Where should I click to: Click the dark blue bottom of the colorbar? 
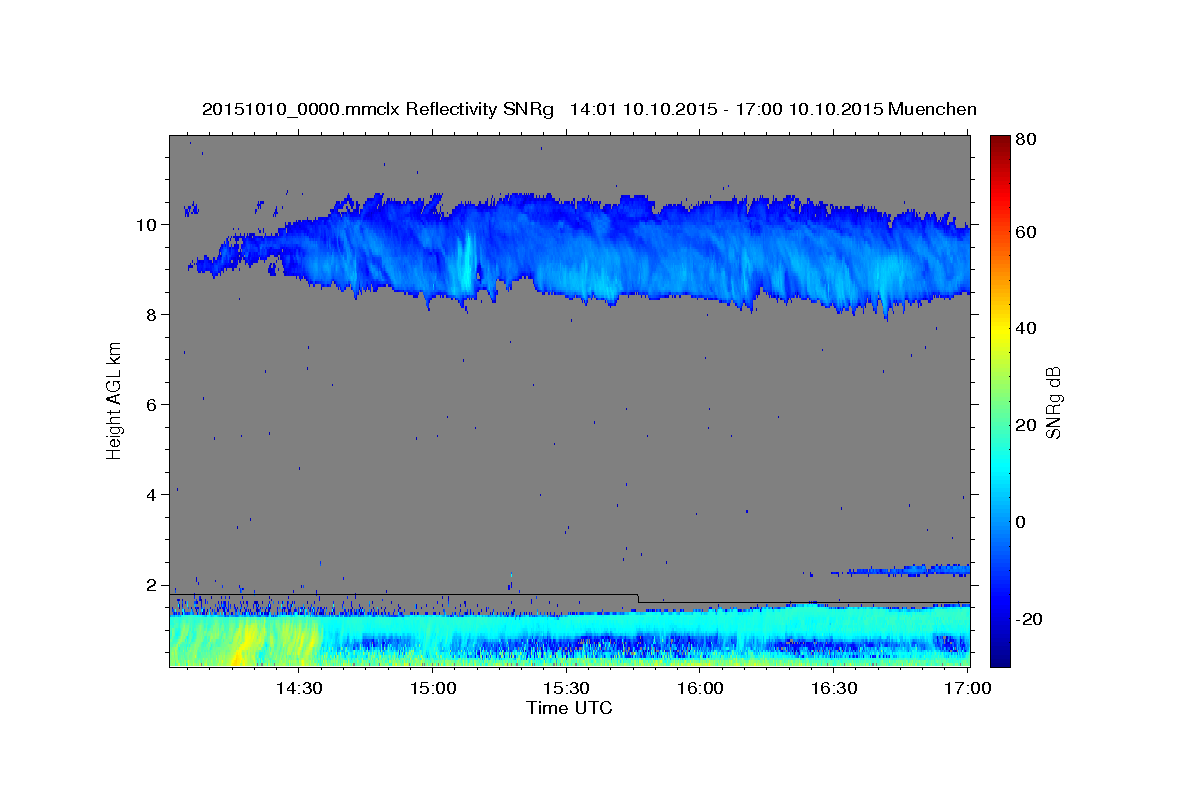pyautogui.click(x=1000, y=655)
